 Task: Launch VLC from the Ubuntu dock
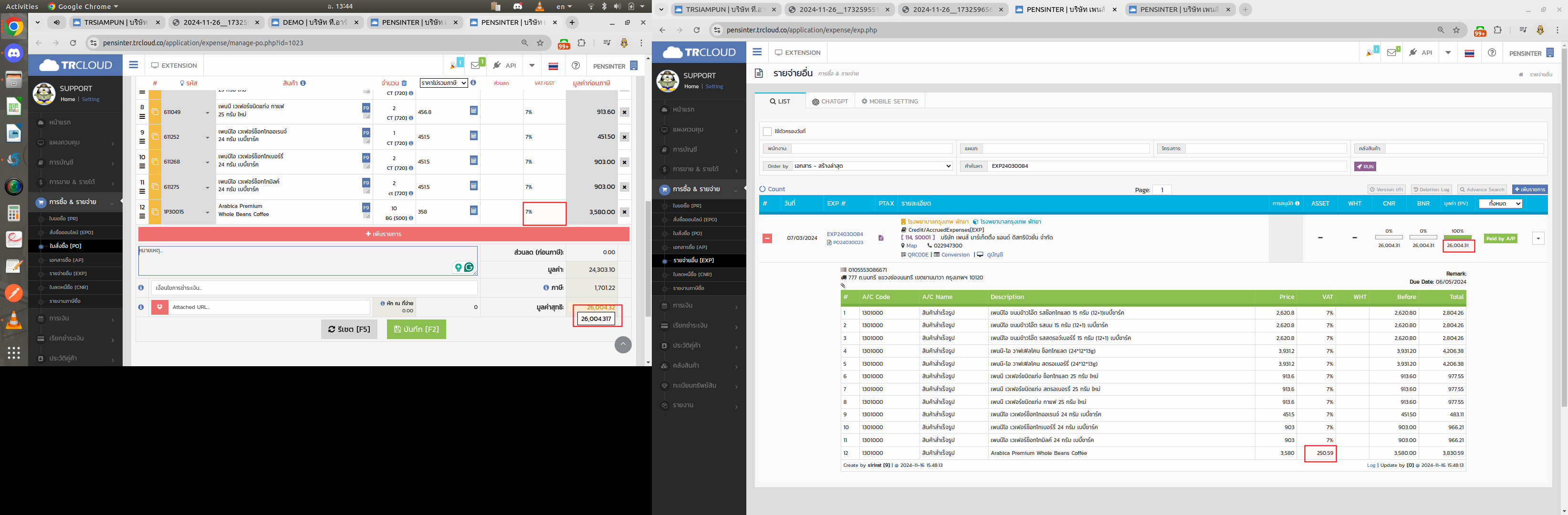click(x=14, y=321)
